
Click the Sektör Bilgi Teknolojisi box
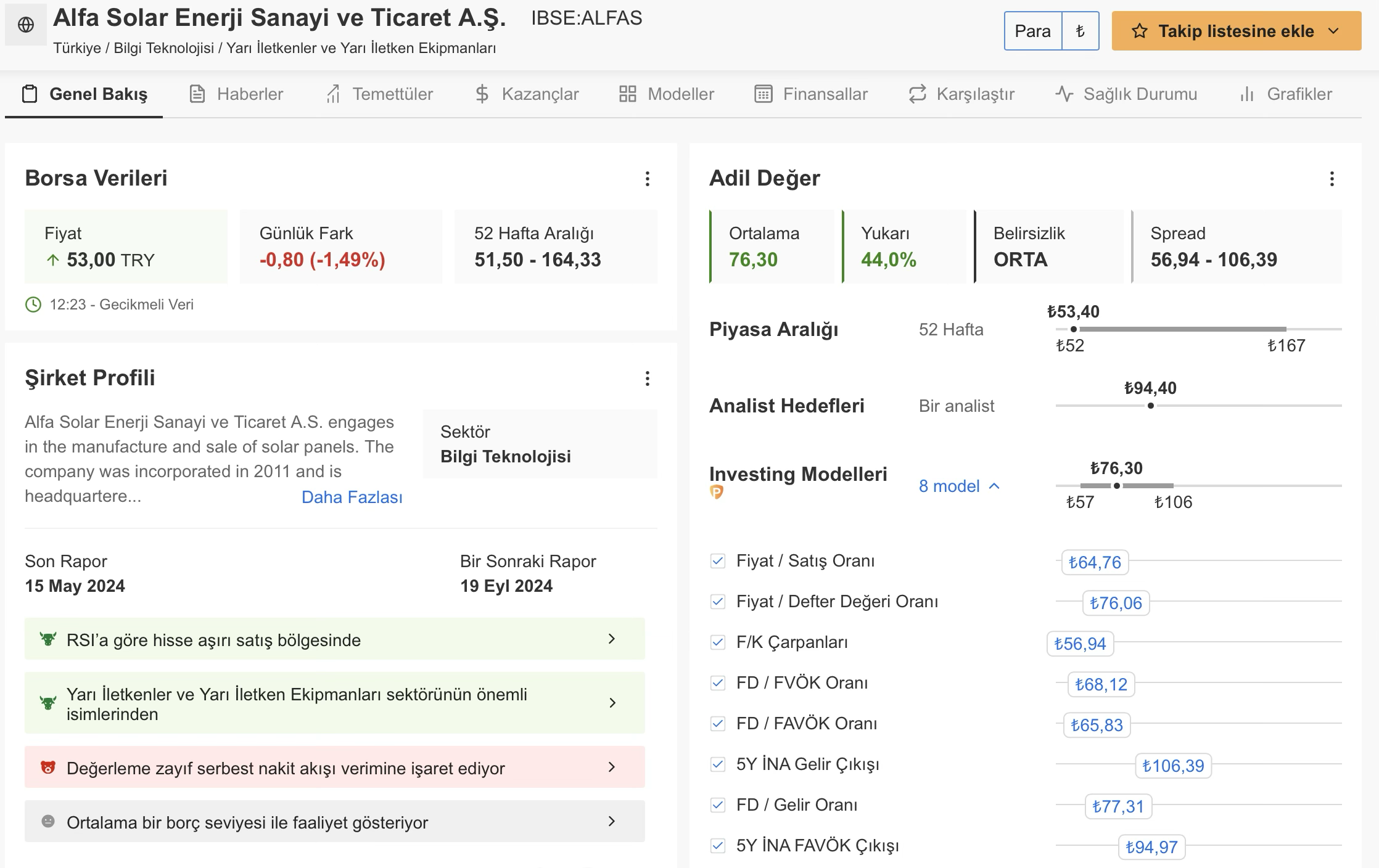540,444
